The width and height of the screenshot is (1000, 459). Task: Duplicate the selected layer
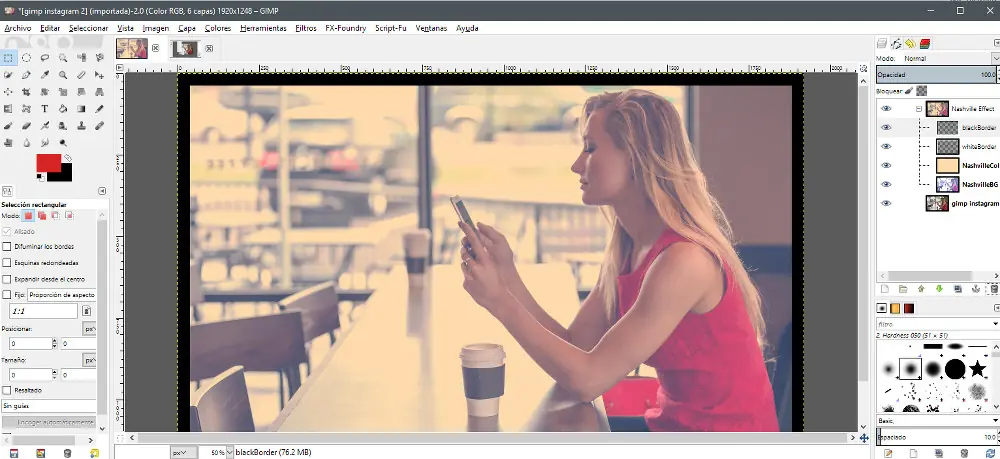[957, 289]
